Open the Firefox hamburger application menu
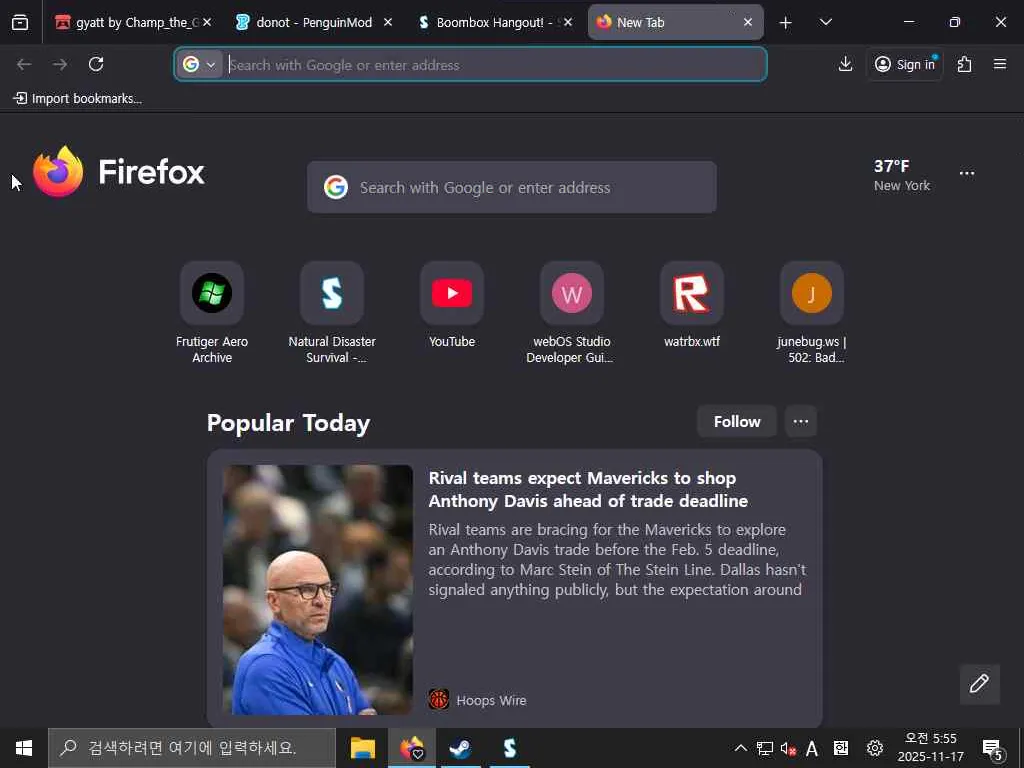The width and height of the screenshot is (1024, 768). pos(1000,64)
